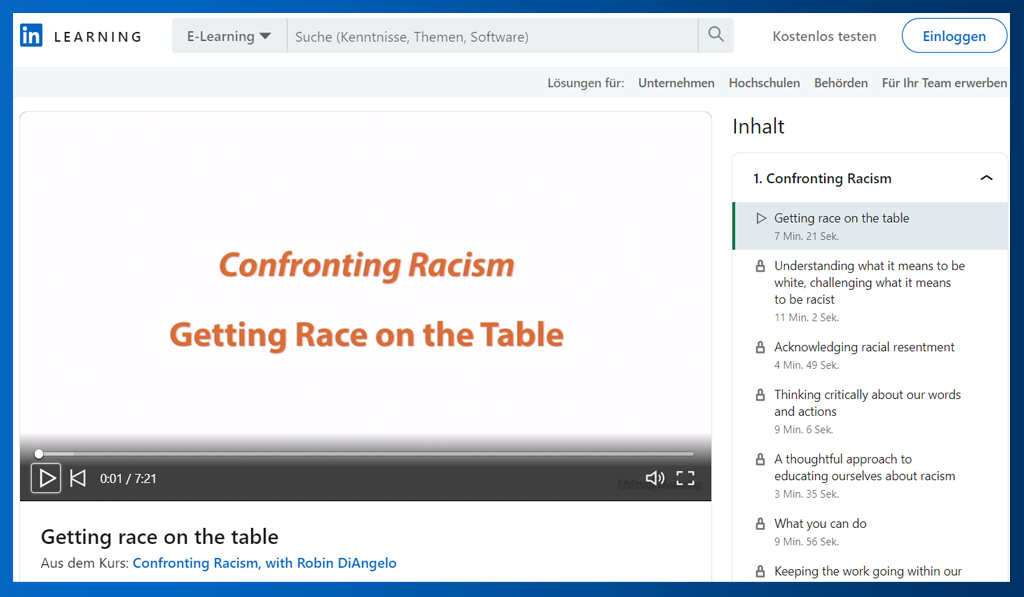Click the 9 Min. 56 Sek. duration text
The image size is (1024, 597).
click(807, 541)
